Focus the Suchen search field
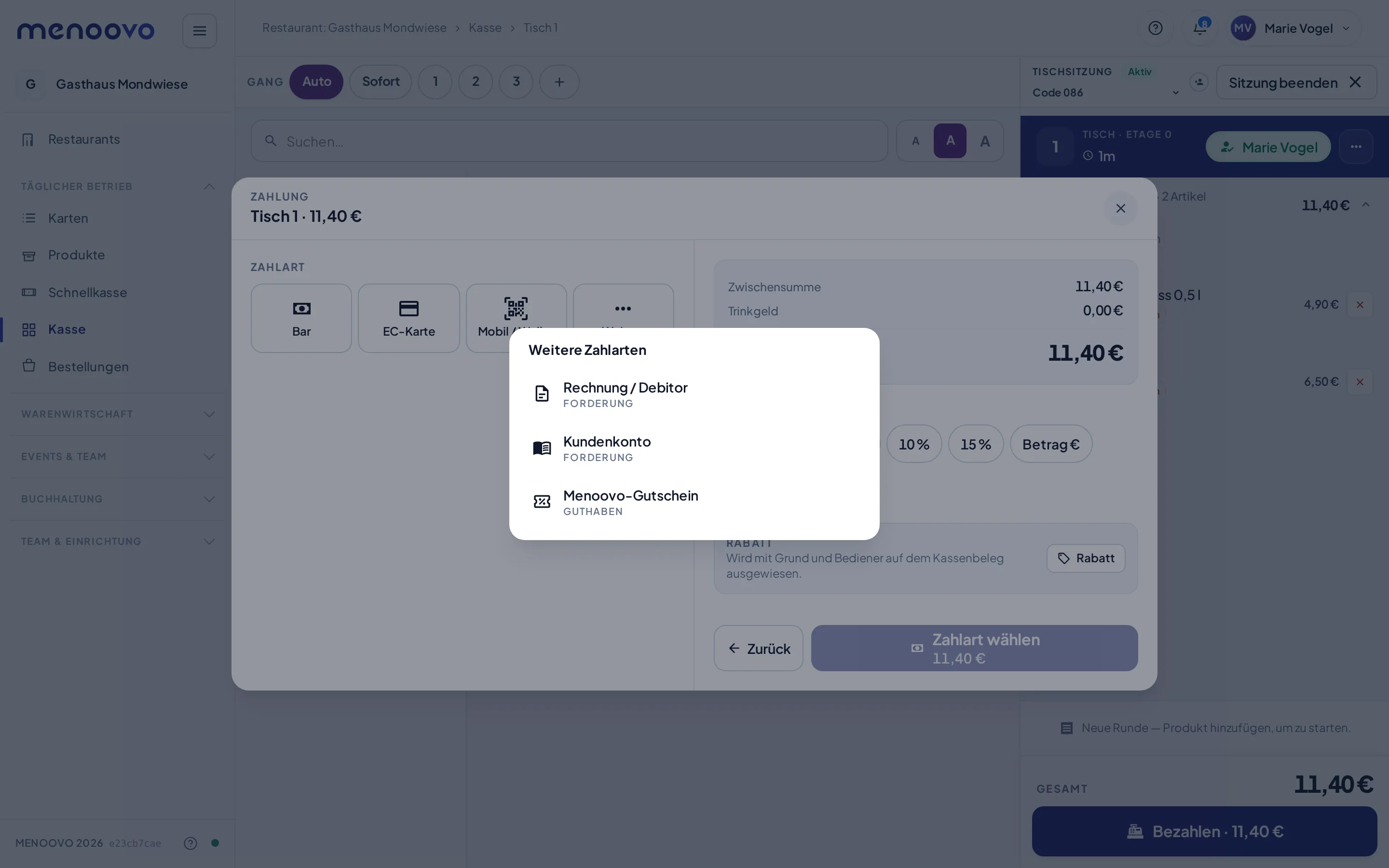The height and width of the screenshot is (868, 1389). 570,141
